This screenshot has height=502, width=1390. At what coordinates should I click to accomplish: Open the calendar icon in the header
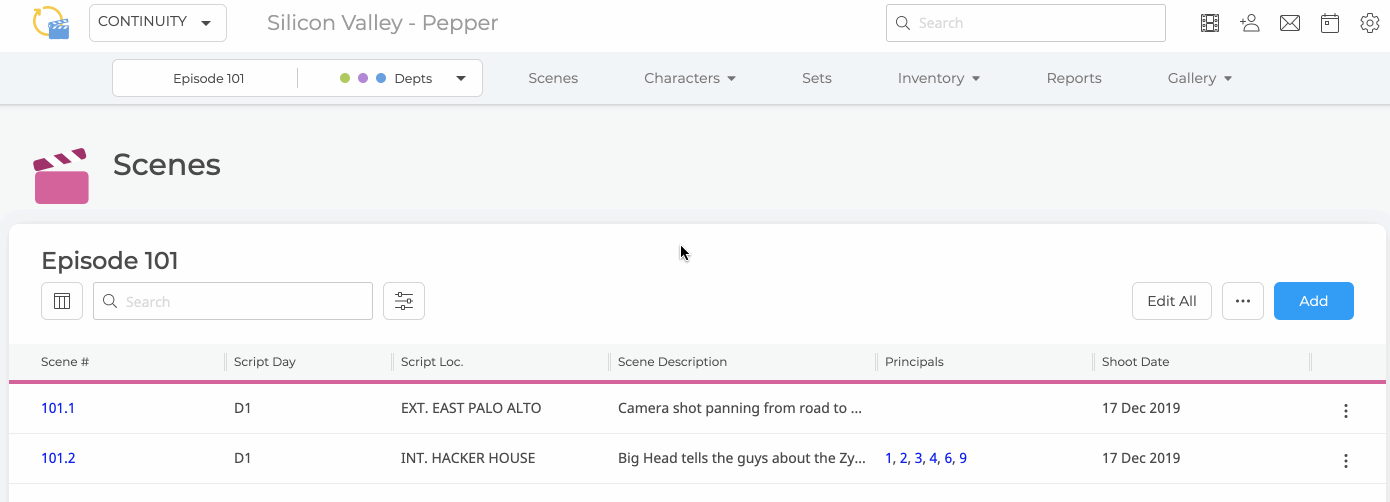tap(1330, 23)
